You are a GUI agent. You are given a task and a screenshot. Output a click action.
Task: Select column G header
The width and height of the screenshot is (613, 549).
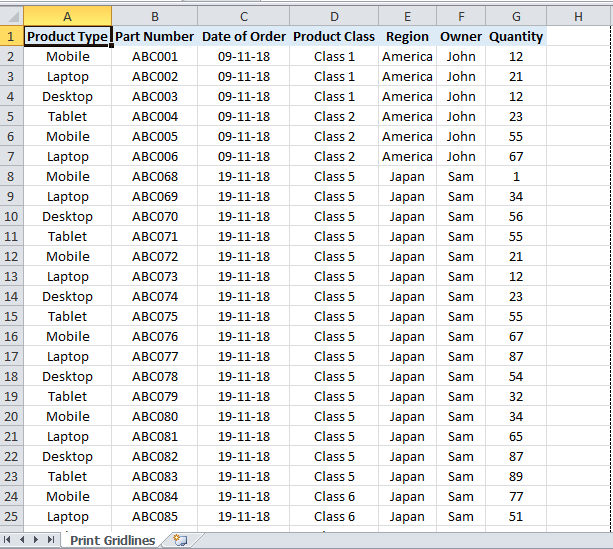(x=516, y=16)
